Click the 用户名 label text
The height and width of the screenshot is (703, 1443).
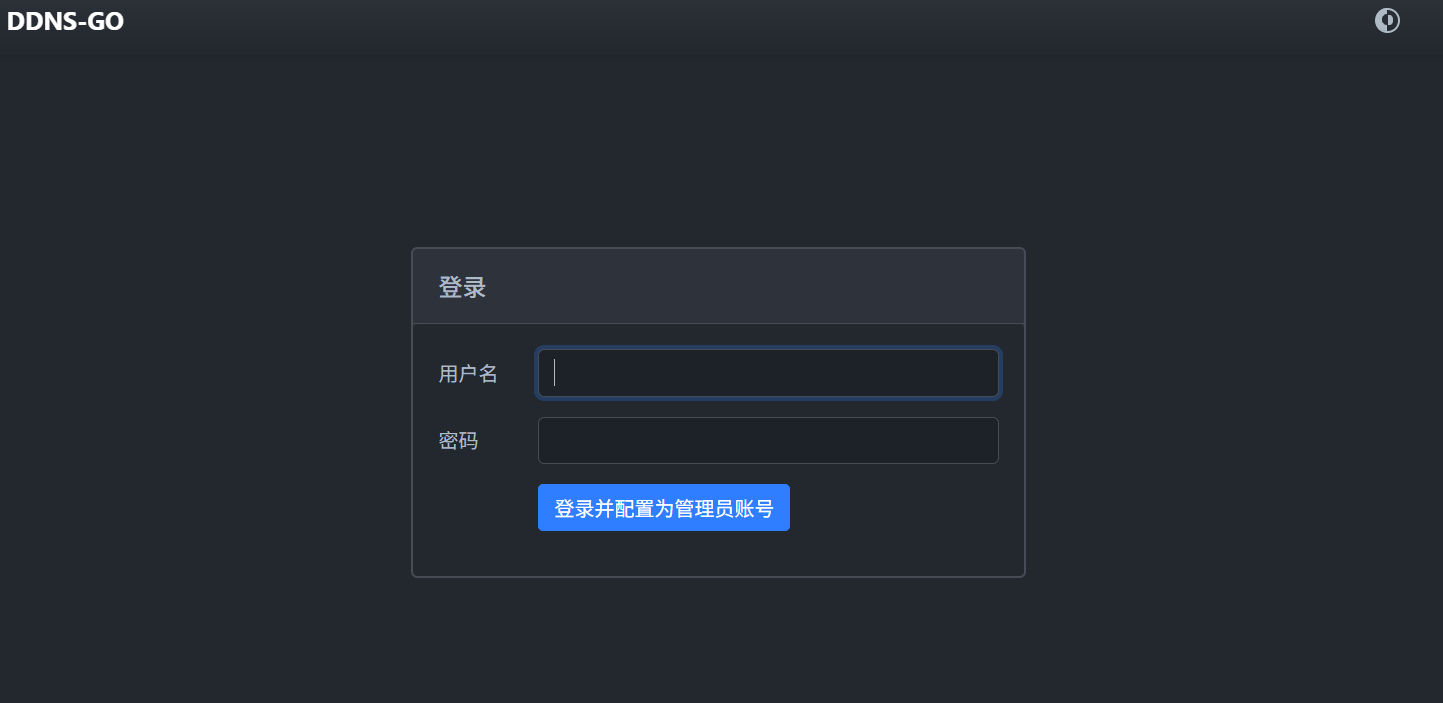pyautogui.click(x=468, y=374)
